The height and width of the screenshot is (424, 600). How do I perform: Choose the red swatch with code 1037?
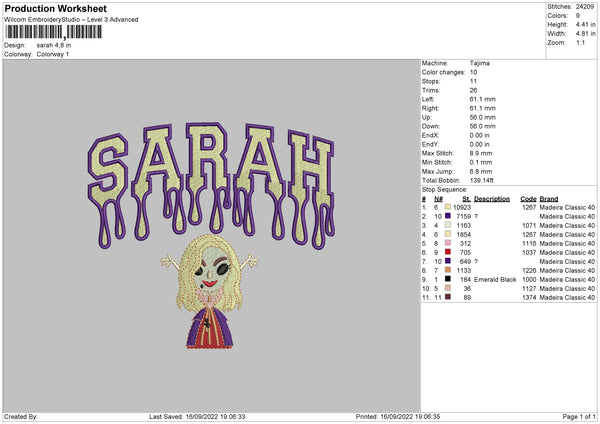(x=449, y=252)
